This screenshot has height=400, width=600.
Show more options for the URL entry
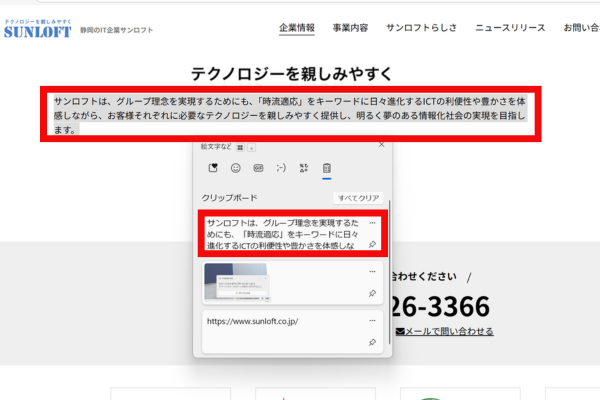372,320
